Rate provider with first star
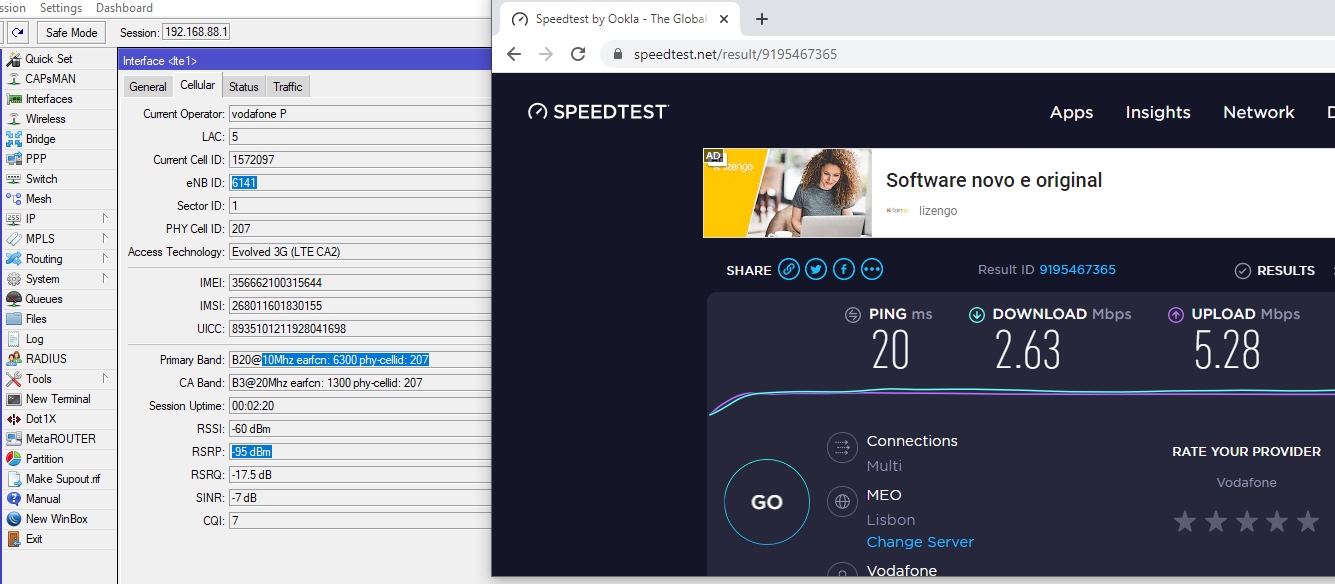 tap(1185, 521)
